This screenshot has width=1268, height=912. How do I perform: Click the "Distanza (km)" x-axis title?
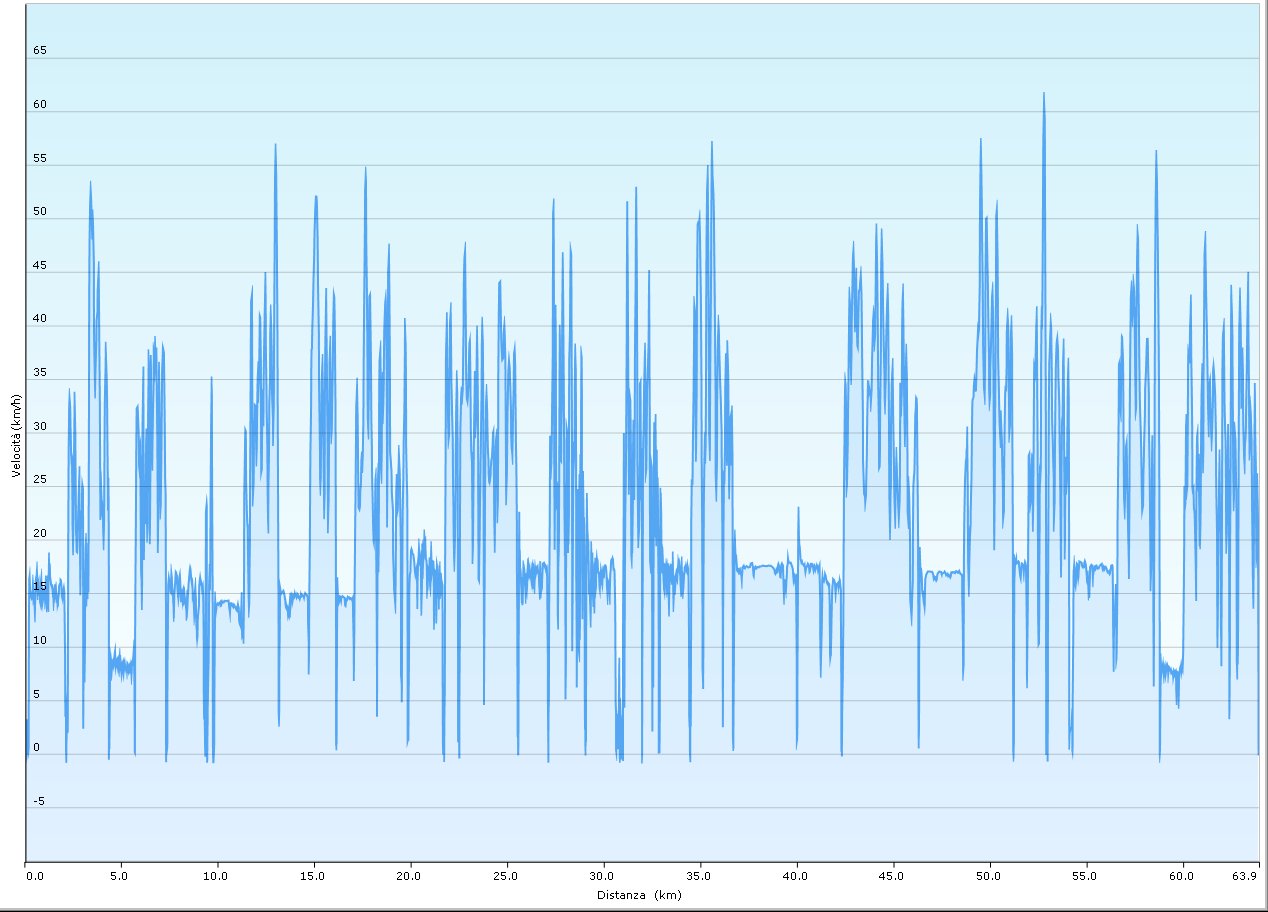click(x=638, y=895)
